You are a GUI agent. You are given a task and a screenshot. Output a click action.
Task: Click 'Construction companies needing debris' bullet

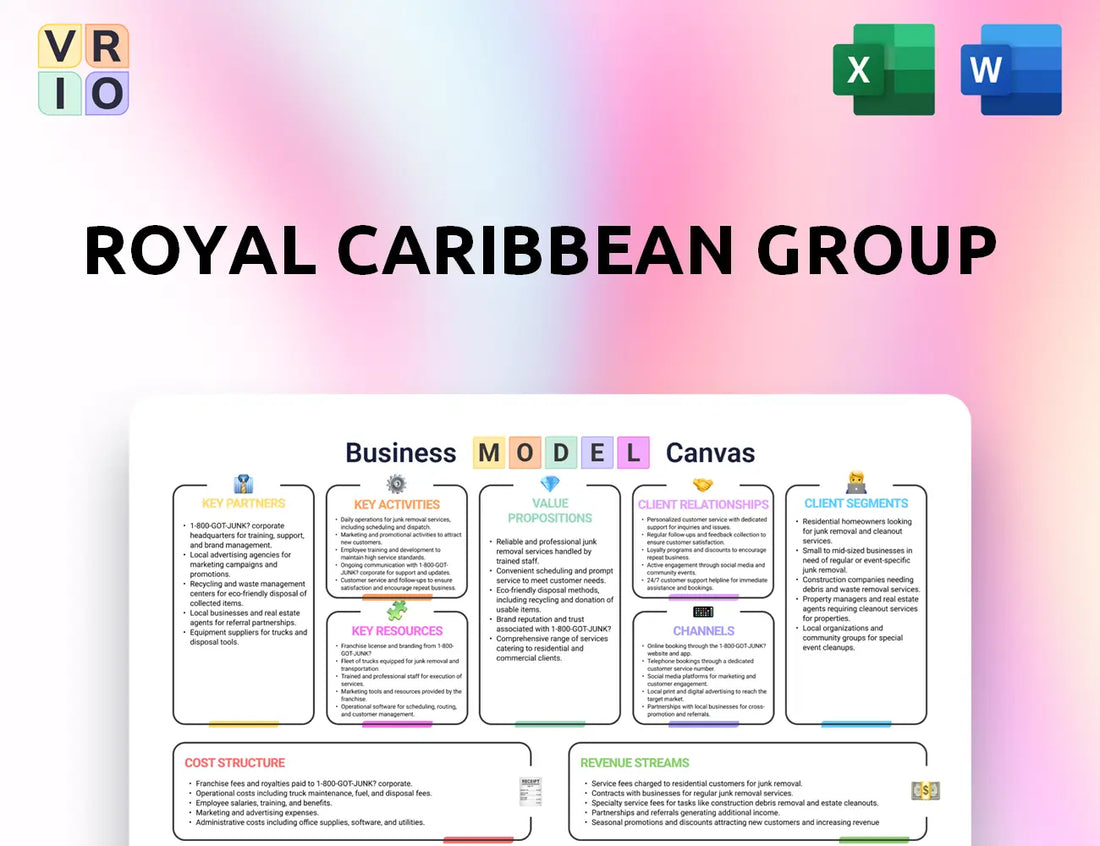(860, 584)
